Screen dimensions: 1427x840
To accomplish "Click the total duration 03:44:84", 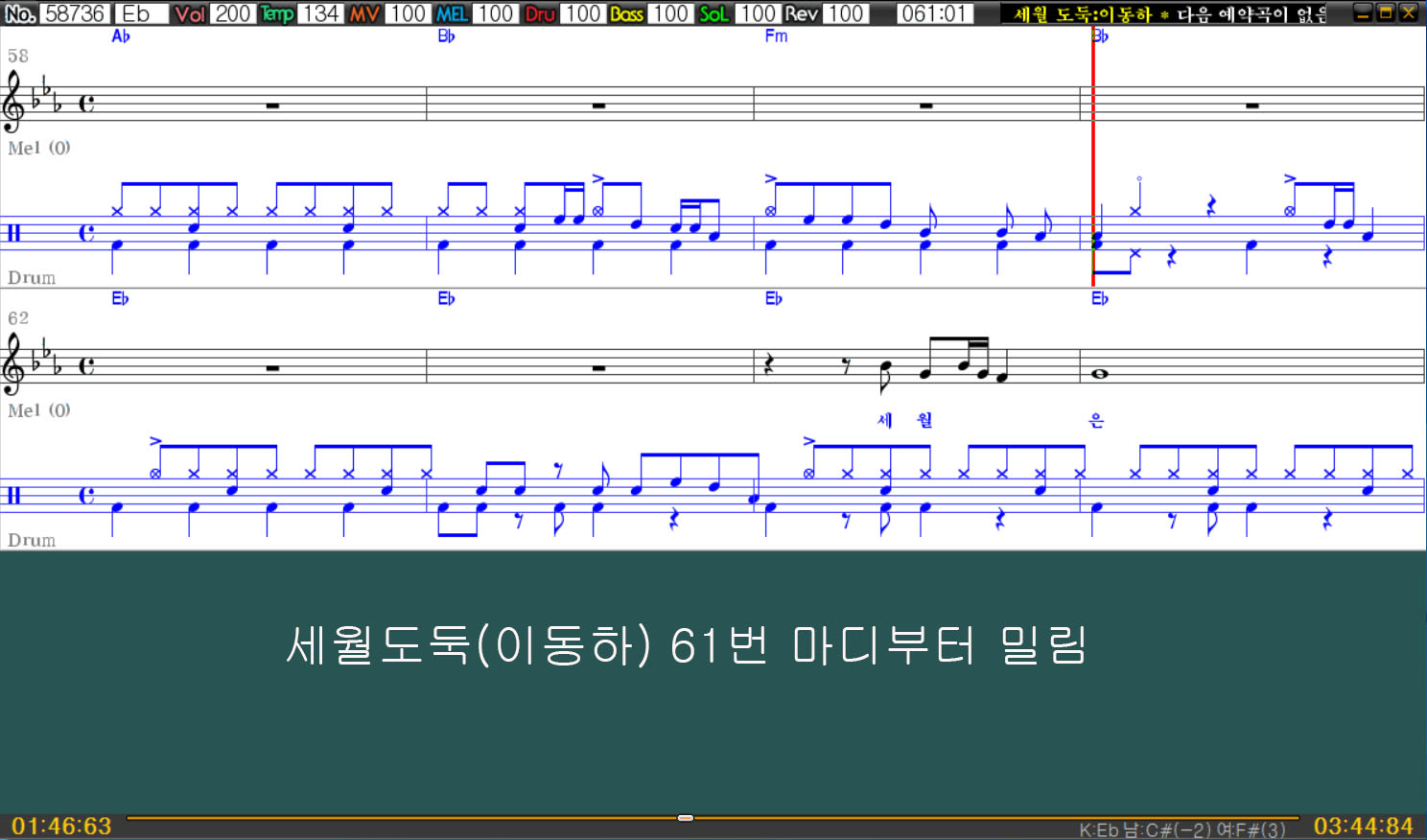I will [1364, 826].
